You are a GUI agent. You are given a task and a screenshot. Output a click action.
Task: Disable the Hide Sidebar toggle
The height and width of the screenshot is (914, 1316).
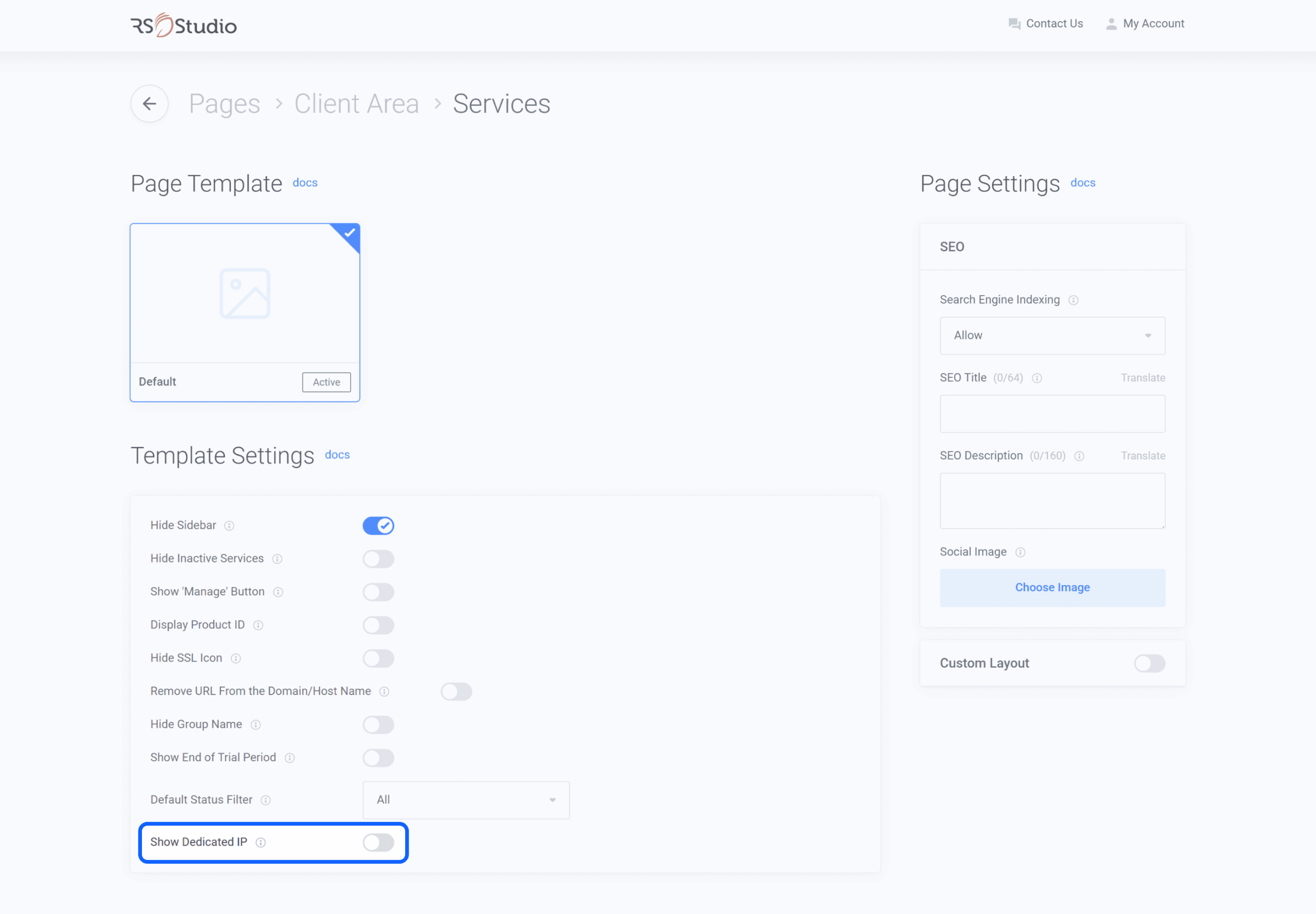point(378,526)
